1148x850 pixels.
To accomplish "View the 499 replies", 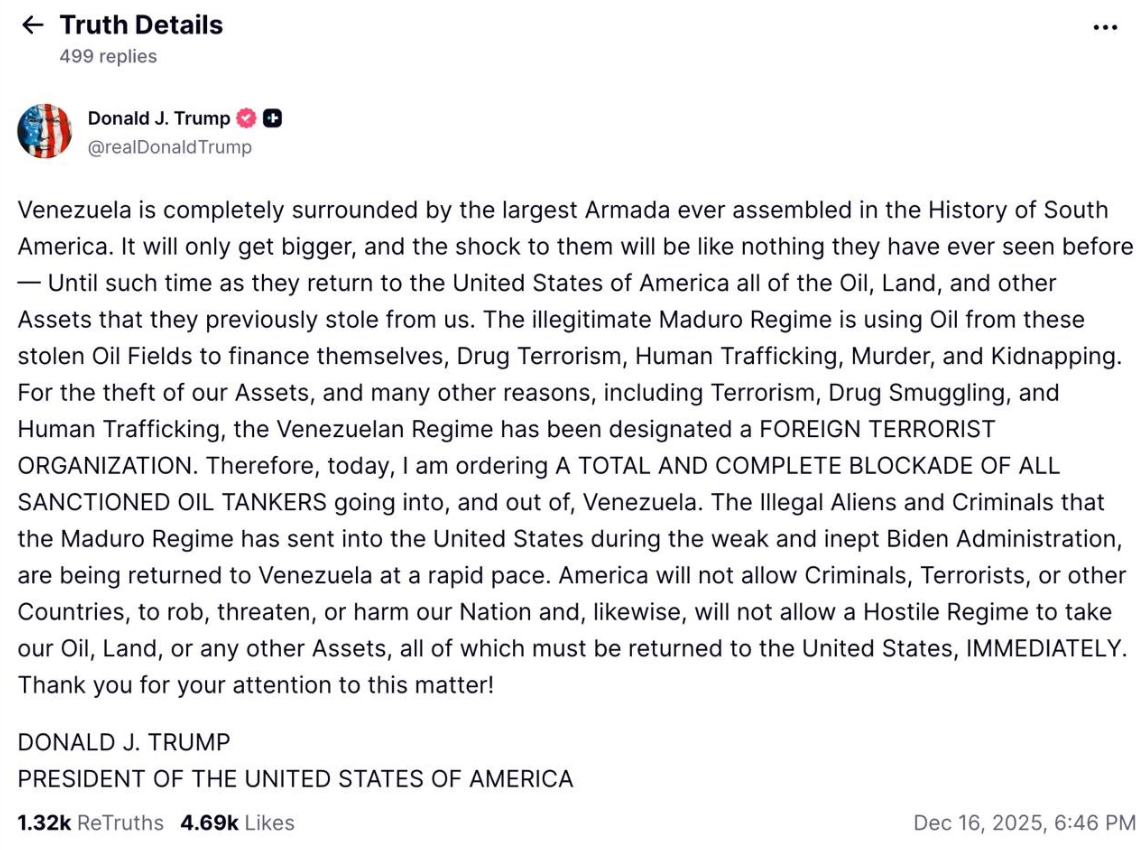I will 108,57.
